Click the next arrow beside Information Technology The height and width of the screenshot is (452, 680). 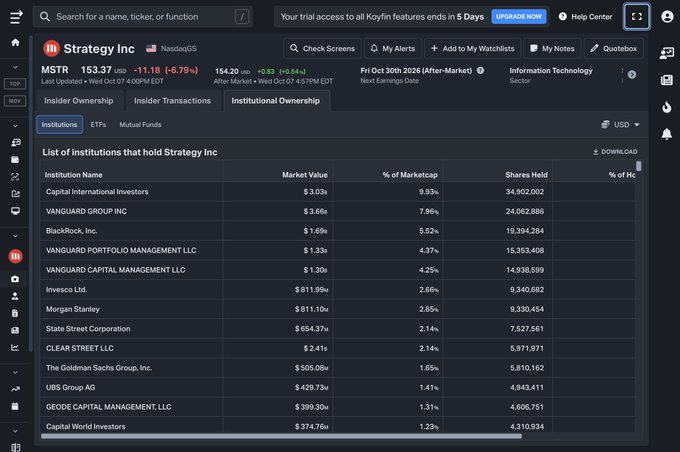coord(632,75)
